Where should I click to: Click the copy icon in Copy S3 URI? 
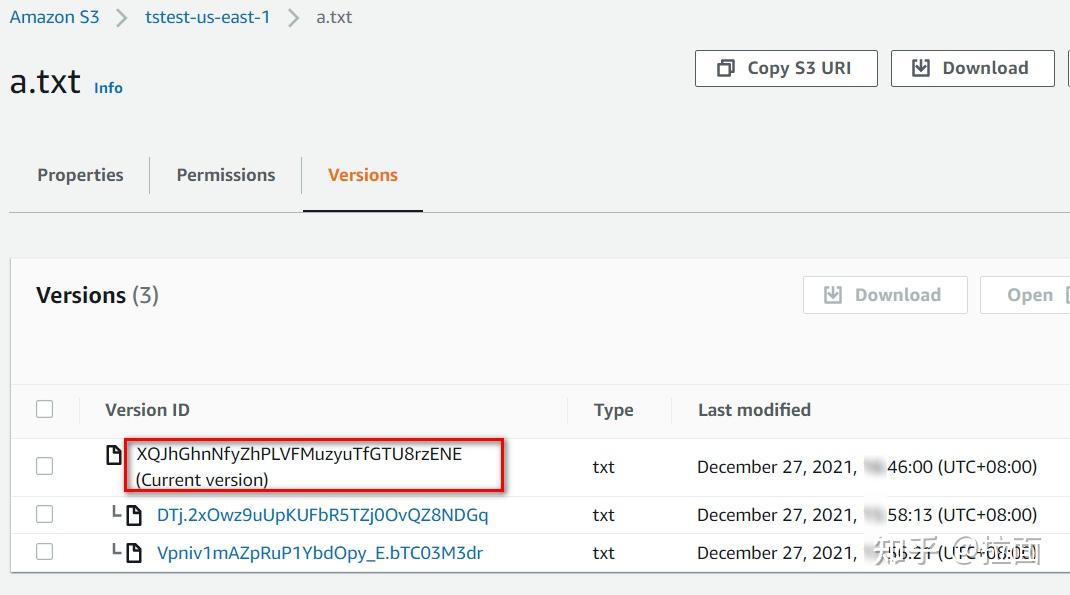[x=725, y=68]
